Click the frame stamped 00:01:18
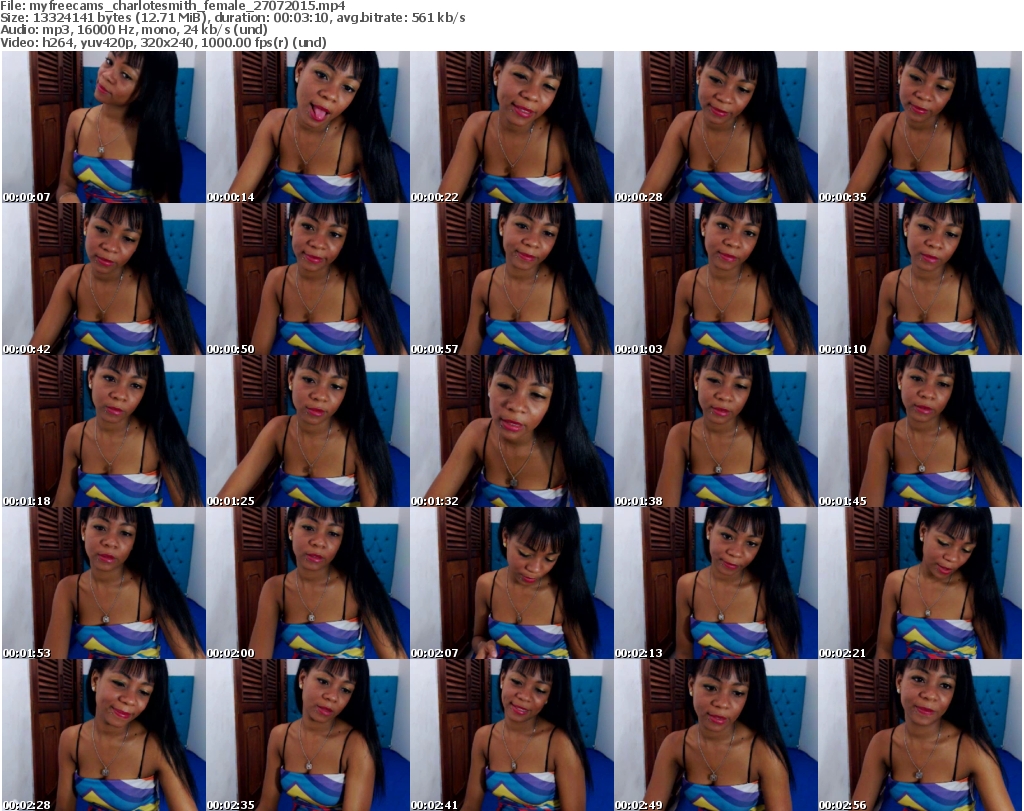The image size is (1024, 811). click(x=103, y=431)
